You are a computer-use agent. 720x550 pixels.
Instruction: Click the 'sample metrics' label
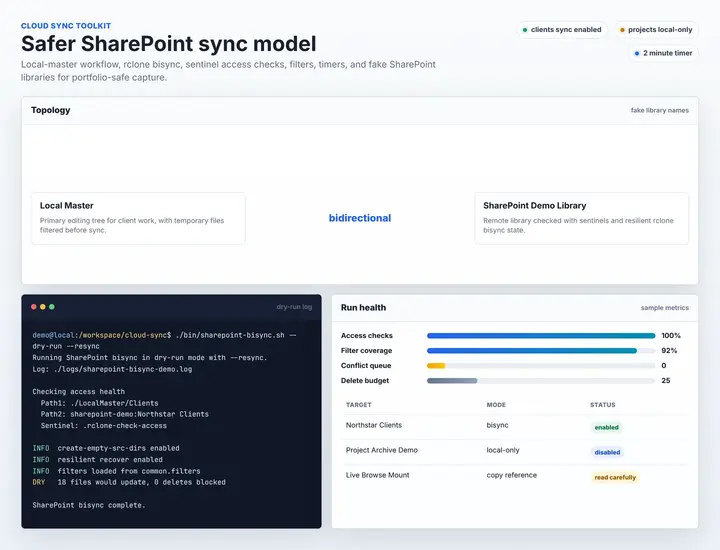tap(664, 308)
